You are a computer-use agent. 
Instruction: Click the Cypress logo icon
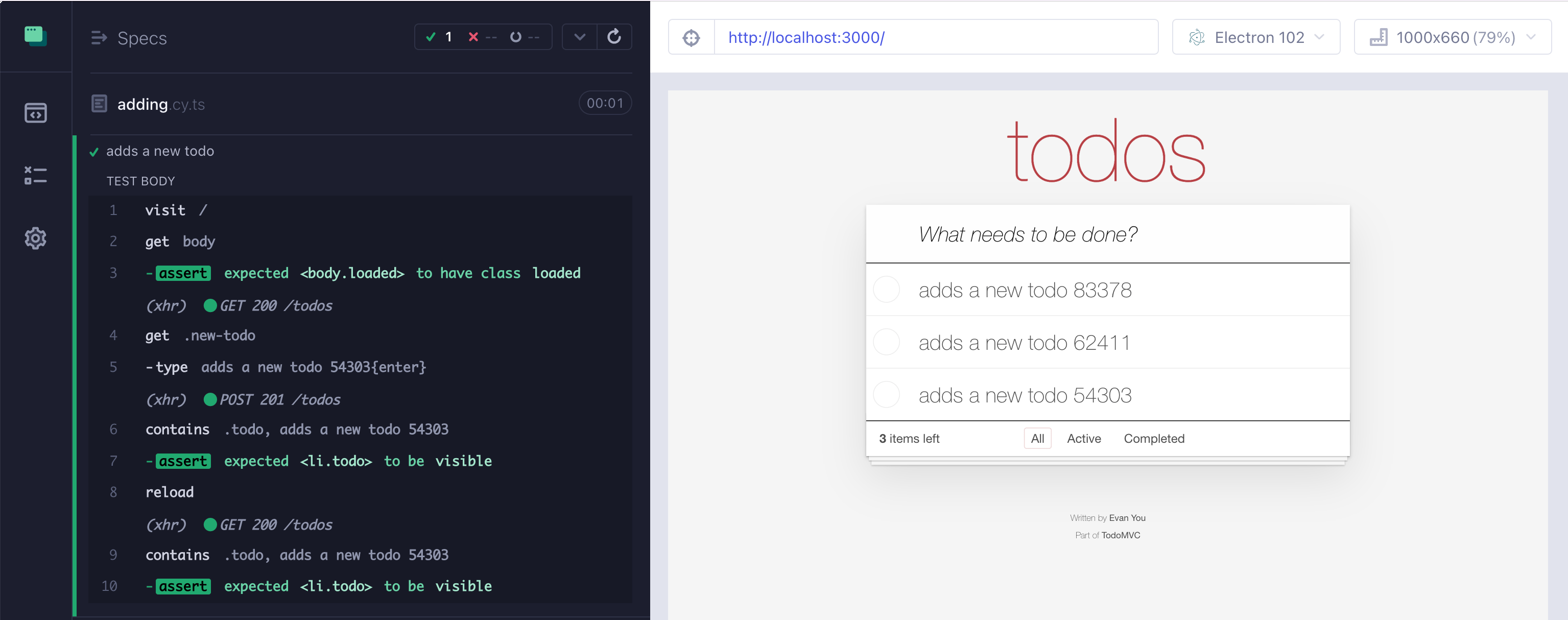[35, 36]
